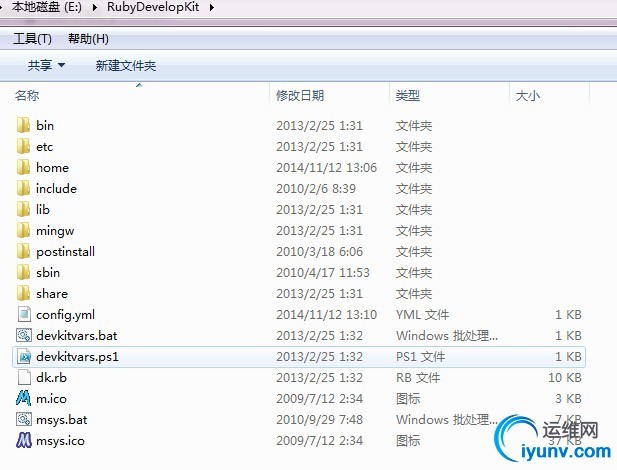Select the file name share
This screenshot has width=617, height=470.
pos(52,294)
